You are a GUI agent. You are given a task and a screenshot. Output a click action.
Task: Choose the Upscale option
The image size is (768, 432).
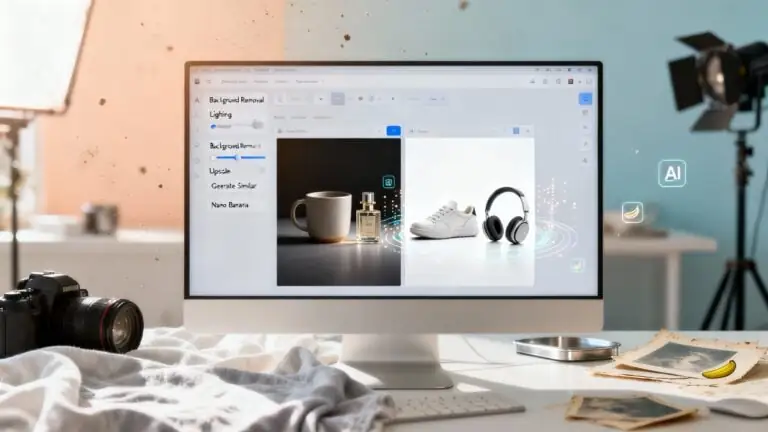tap(219, 171)
